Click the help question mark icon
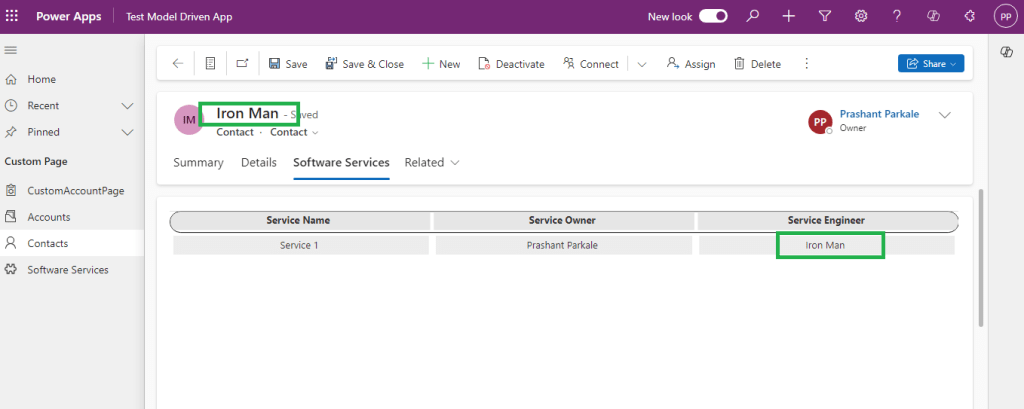Viewport: 1024px width, 409px height. tap(897, 16)
